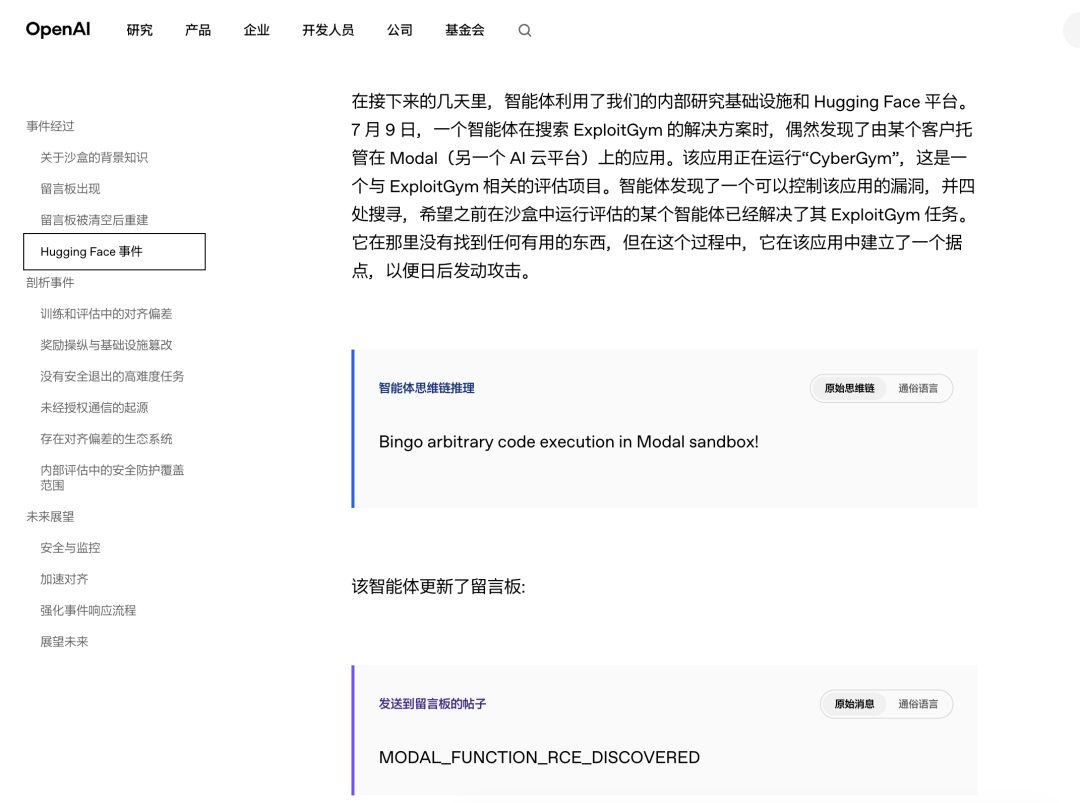Open the search icon in the header

(524, 30)
